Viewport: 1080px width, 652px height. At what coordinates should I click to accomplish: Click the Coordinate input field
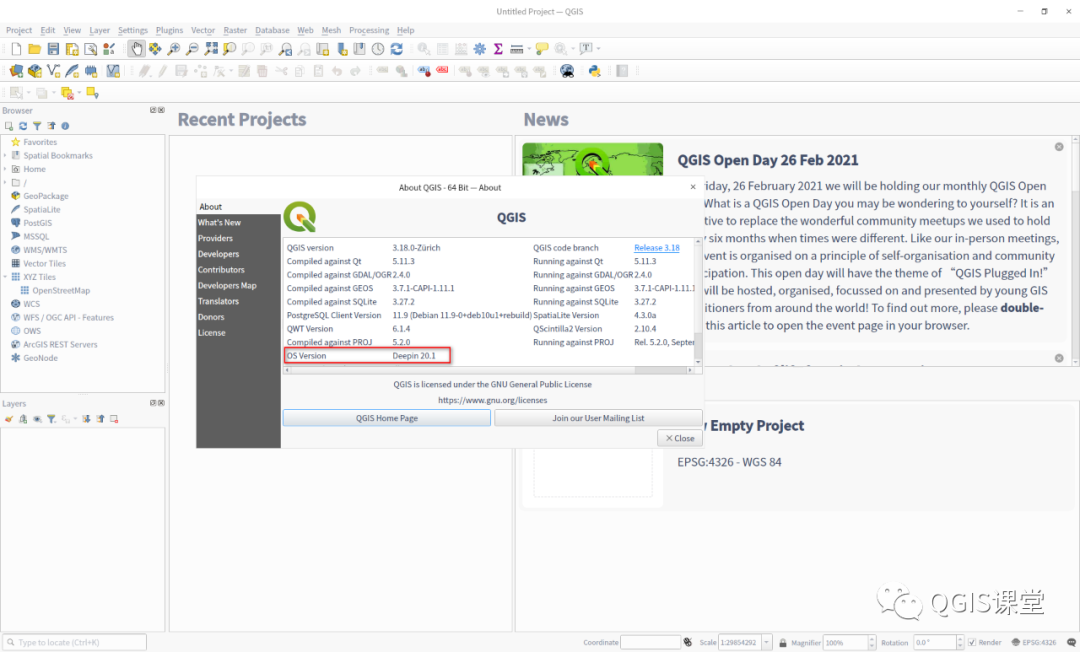click(650, 642)
